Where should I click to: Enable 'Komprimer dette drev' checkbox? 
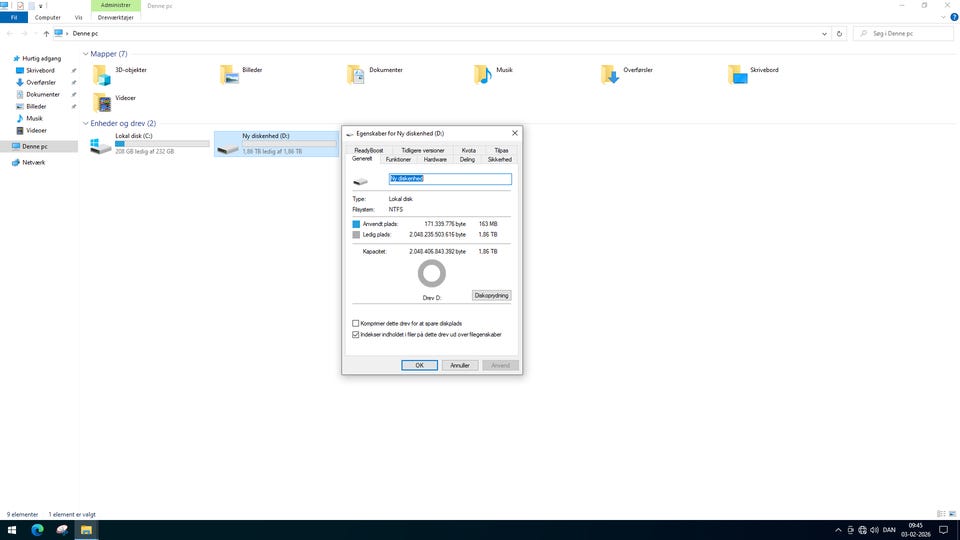(x=355, y=323)
